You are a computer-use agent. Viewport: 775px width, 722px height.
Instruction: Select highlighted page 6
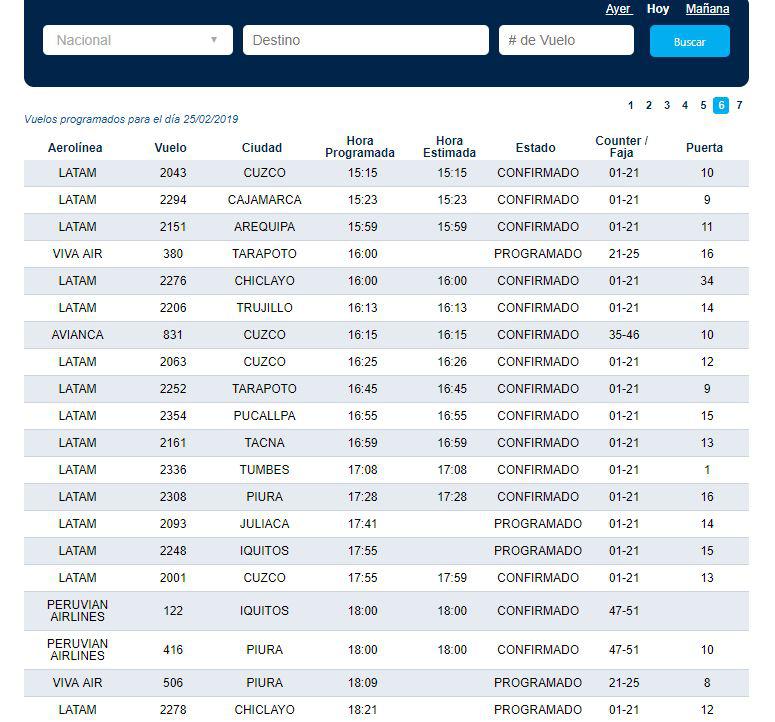point(721,105)
